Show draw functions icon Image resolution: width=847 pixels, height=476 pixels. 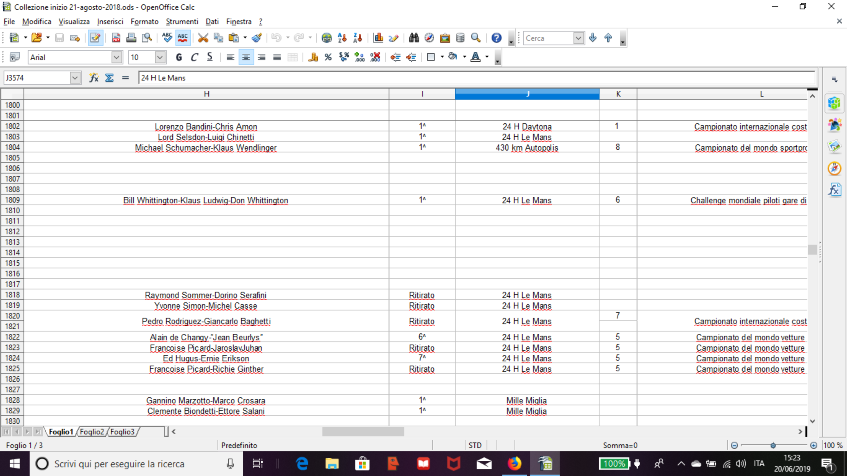pos(393,38)
